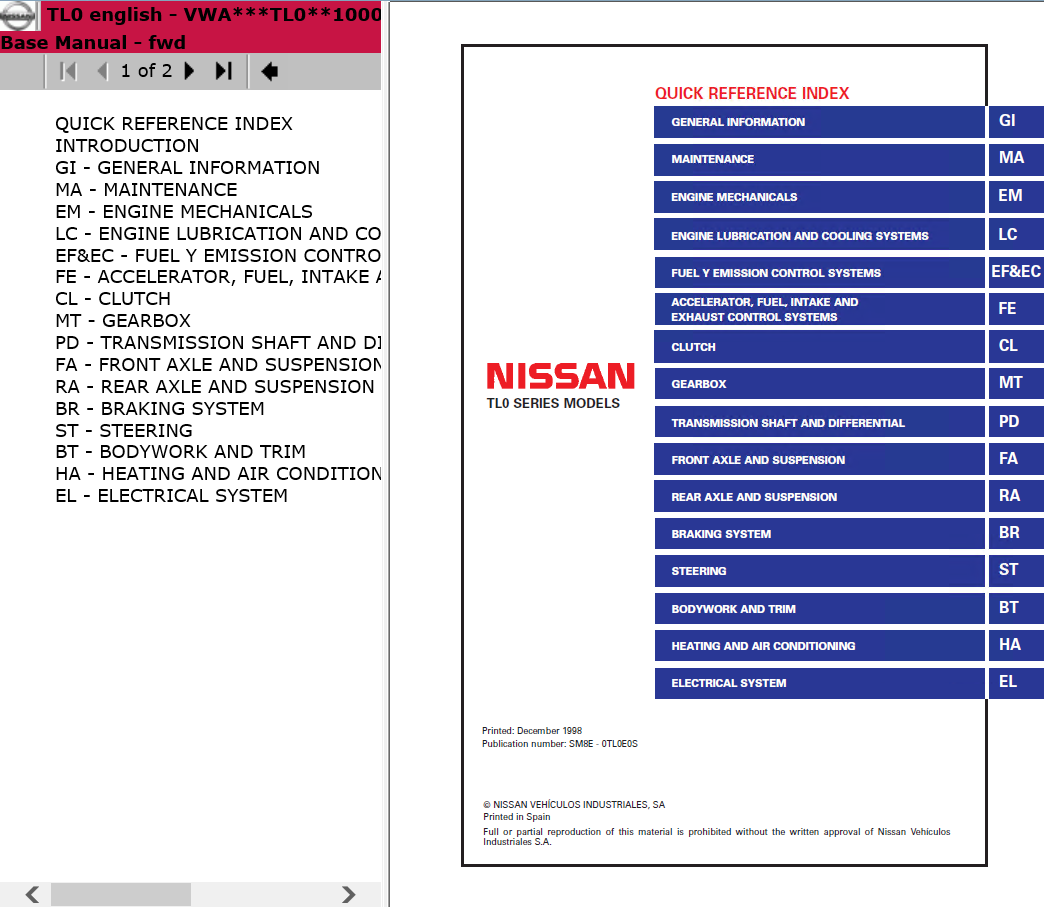Click ENGINE LUBRICATION AND COOLING SYSTEMS bar
Viewport: 1044px width, 907px height.
(x=819, y=236)
